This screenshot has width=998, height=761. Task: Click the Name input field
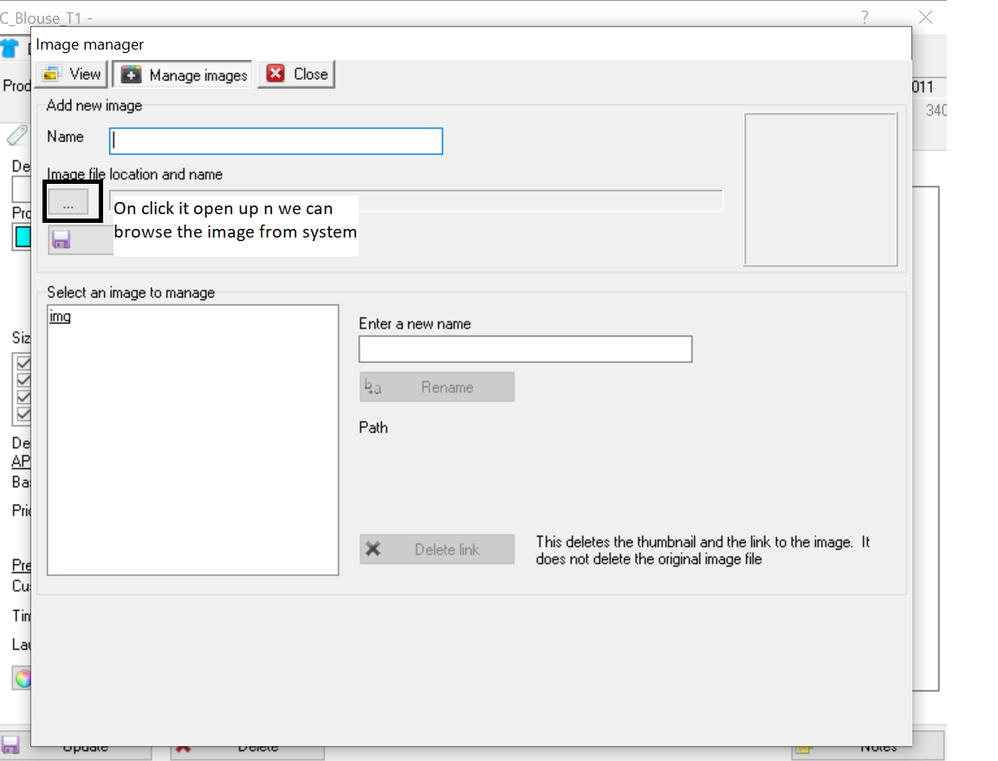(x=276, y=141)
